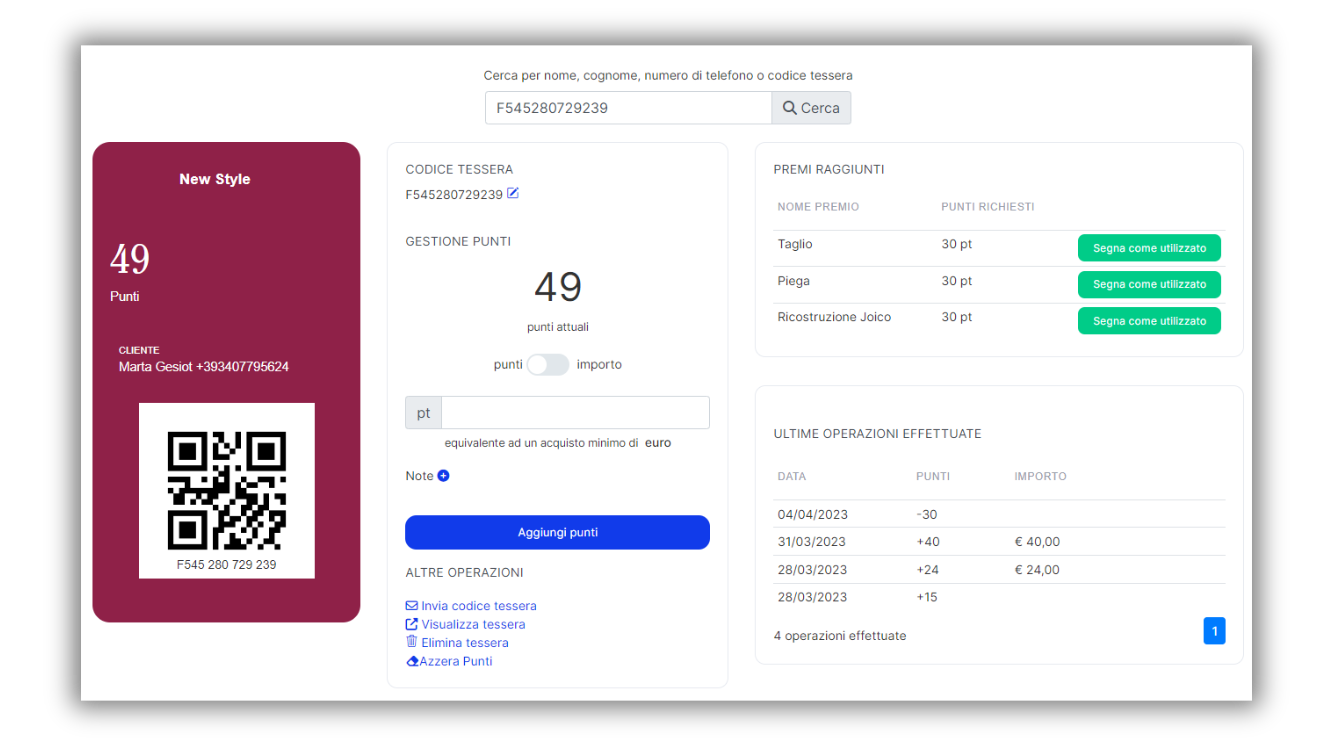Select the 04/04/2023 operation date

812,514
